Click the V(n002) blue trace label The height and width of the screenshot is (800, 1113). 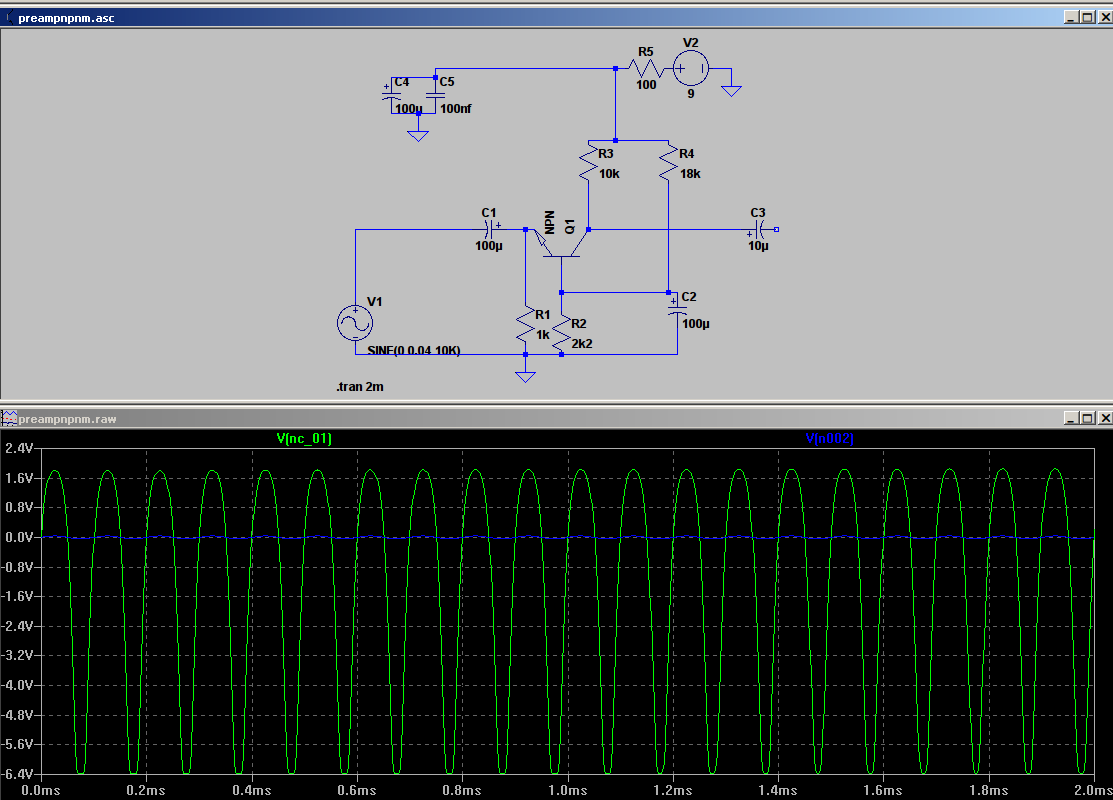click(830, 438)
